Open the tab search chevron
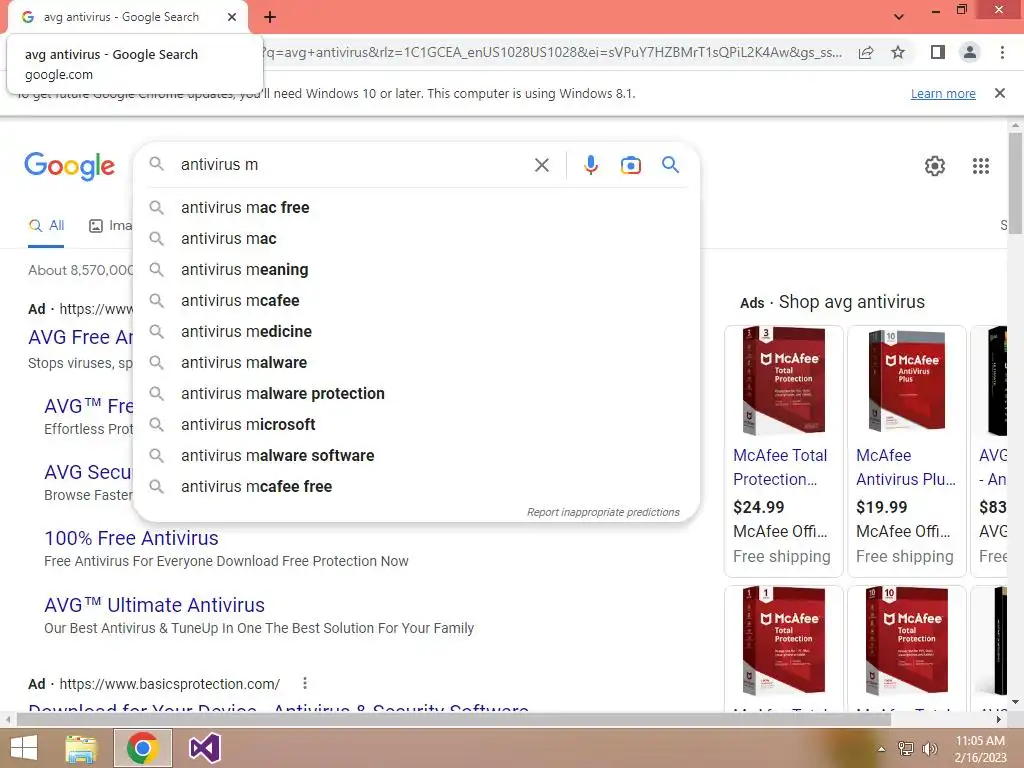 tap(899, 17)
